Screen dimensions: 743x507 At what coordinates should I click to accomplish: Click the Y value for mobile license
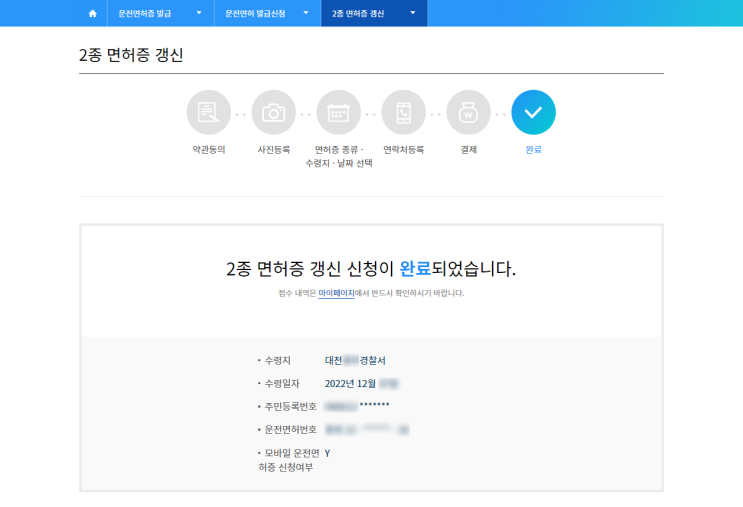pyautogui.click(x=327, y=453)
